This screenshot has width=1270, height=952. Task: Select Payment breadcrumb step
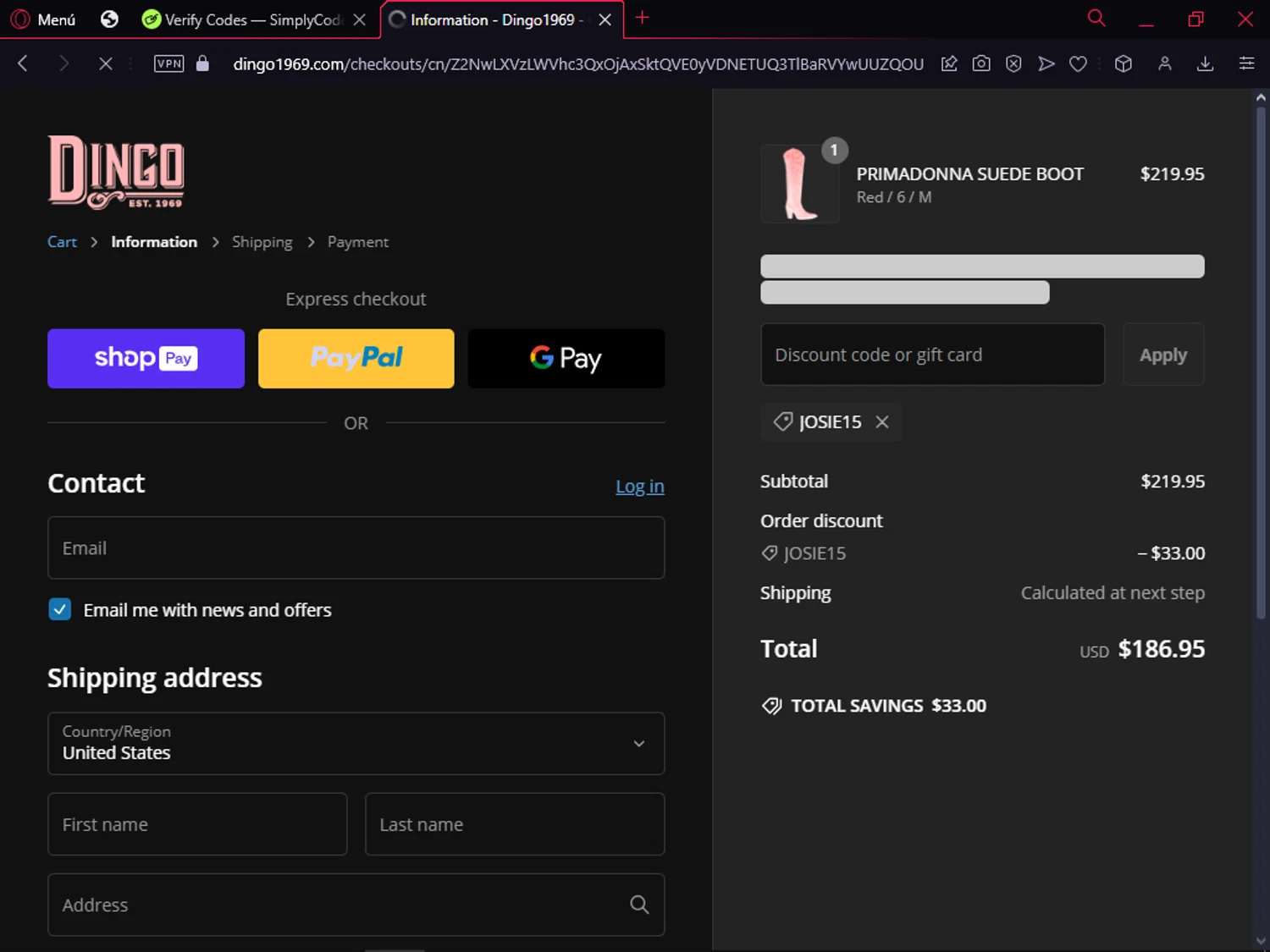click(x=358, y=242)
